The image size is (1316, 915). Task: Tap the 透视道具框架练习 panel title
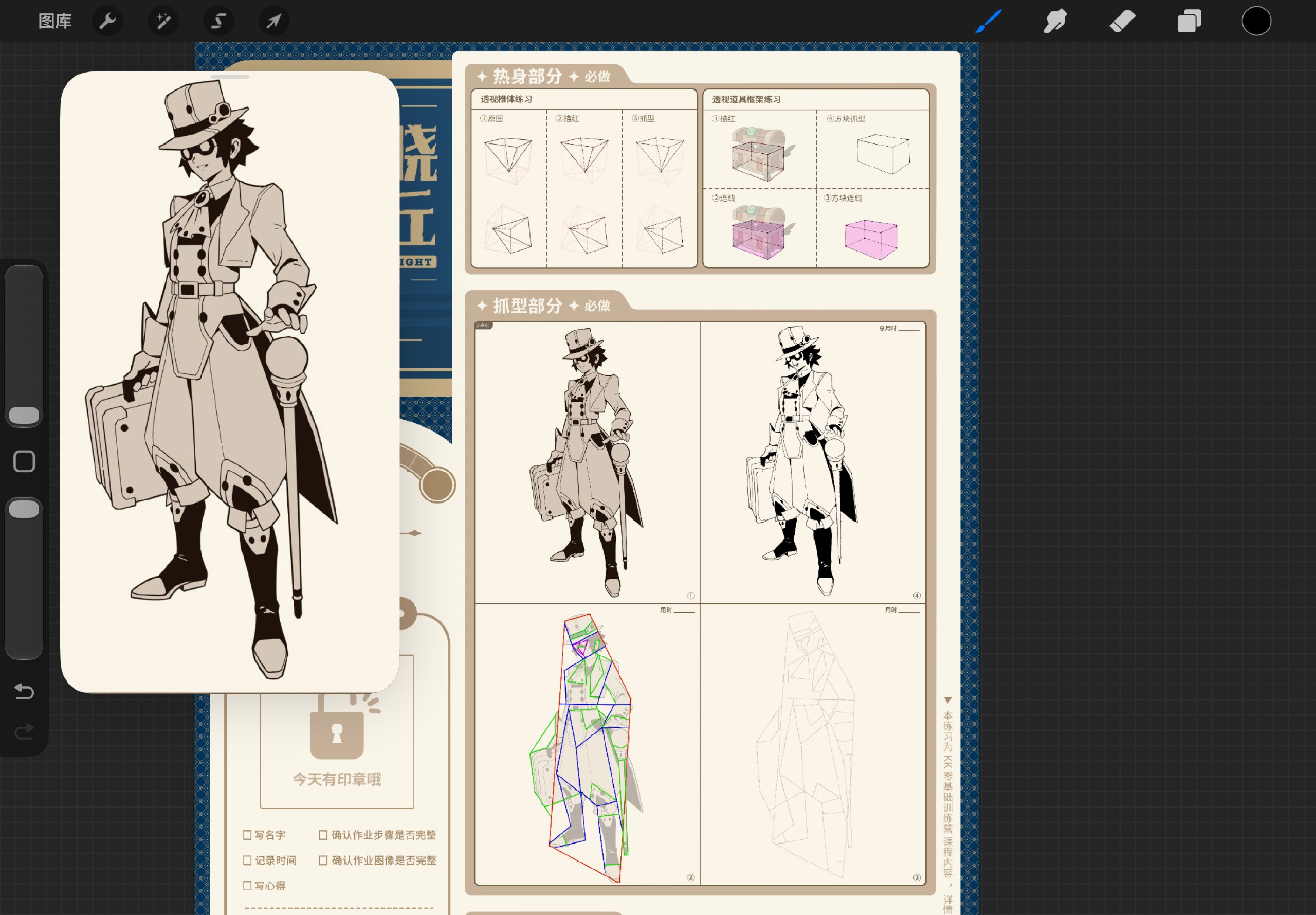[746, 99]
